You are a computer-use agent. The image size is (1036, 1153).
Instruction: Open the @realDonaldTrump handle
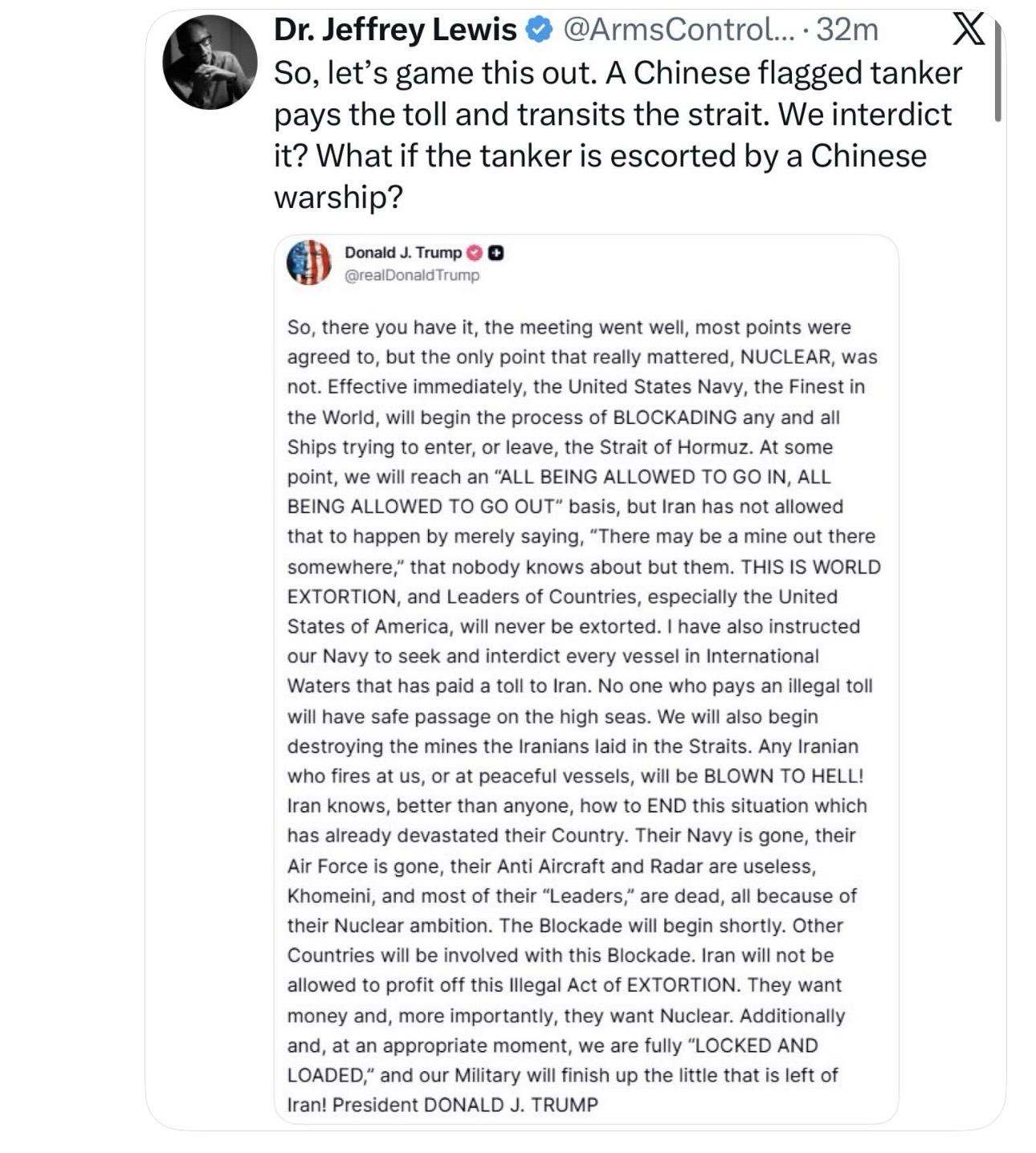[x=412, y=275]
